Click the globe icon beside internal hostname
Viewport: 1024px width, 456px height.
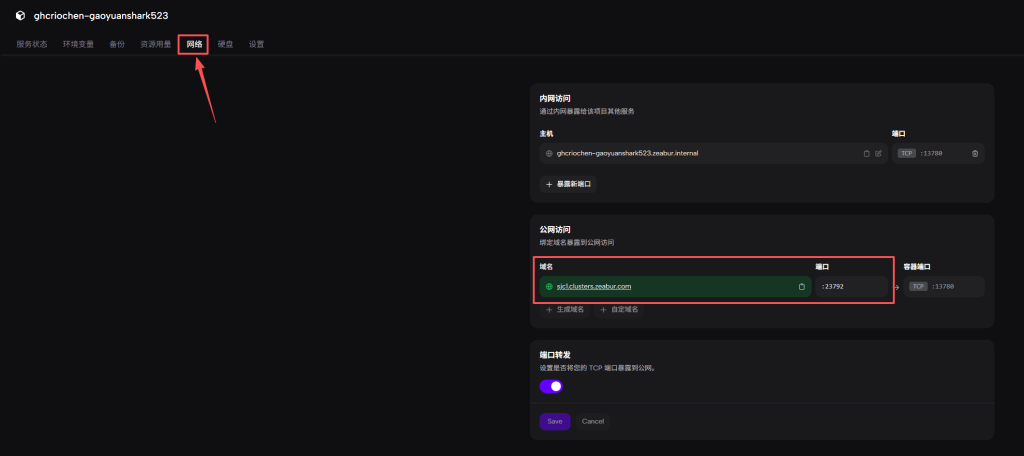[549, 154]
